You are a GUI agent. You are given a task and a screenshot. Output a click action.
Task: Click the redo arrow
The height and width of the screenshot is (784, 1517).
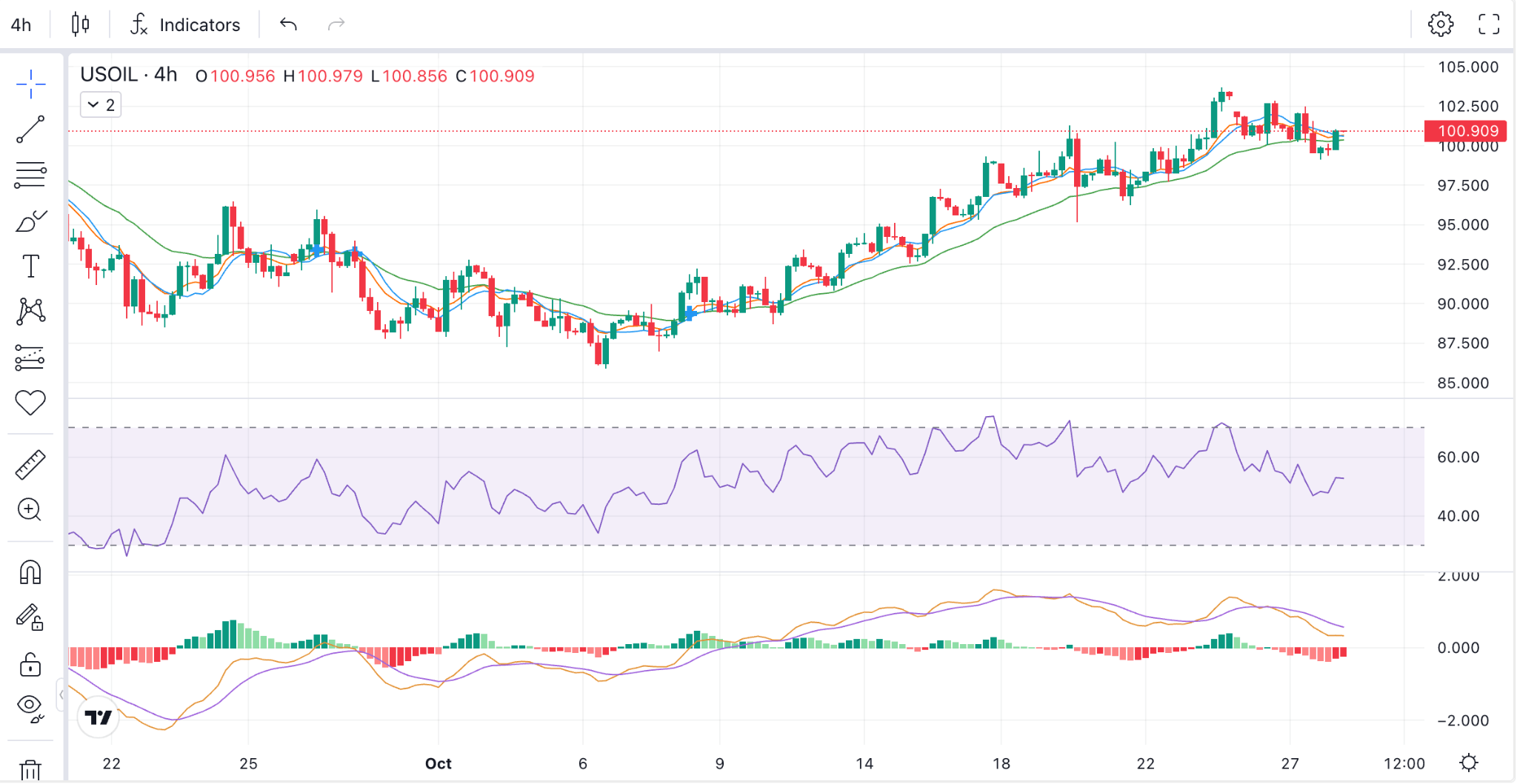coord(336,24)
